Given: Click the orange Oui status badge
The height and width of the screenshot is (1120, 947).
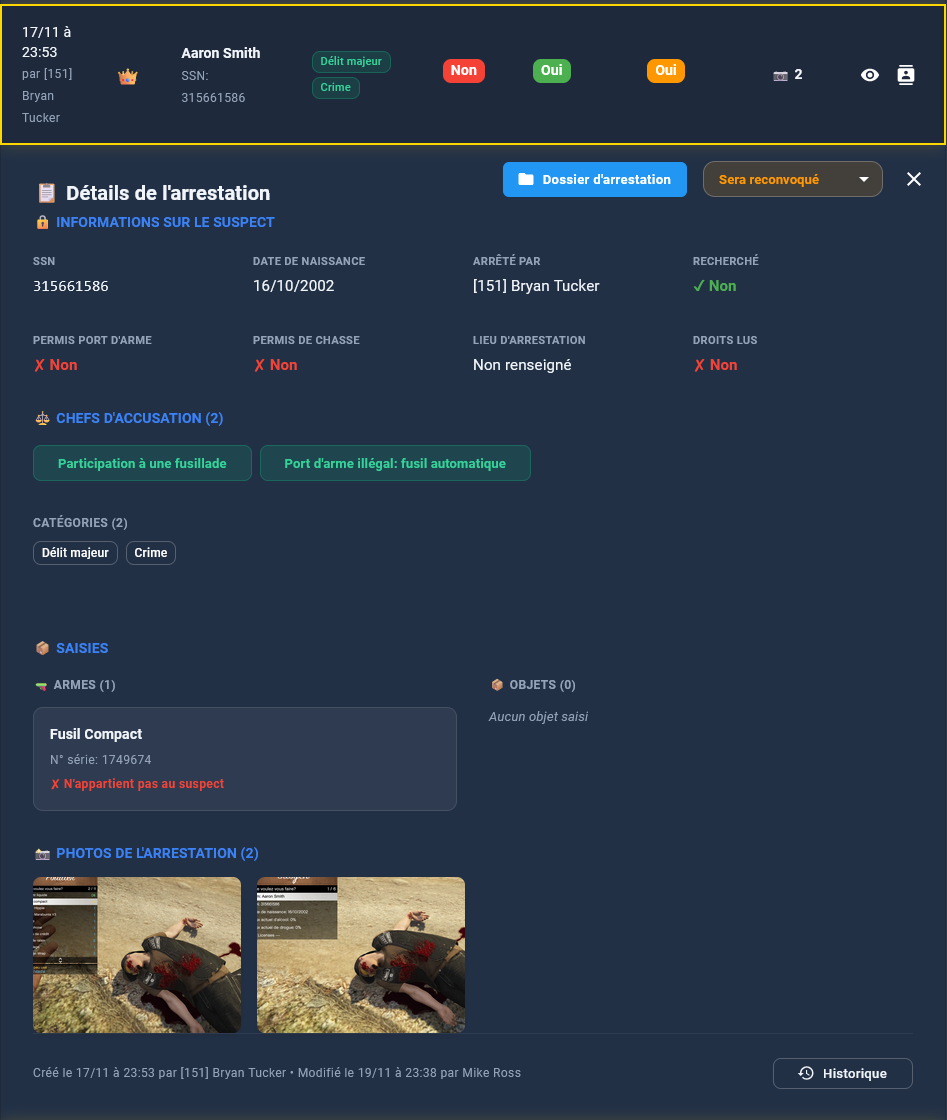Looking at the screenshot, I should tap(665, 70).
